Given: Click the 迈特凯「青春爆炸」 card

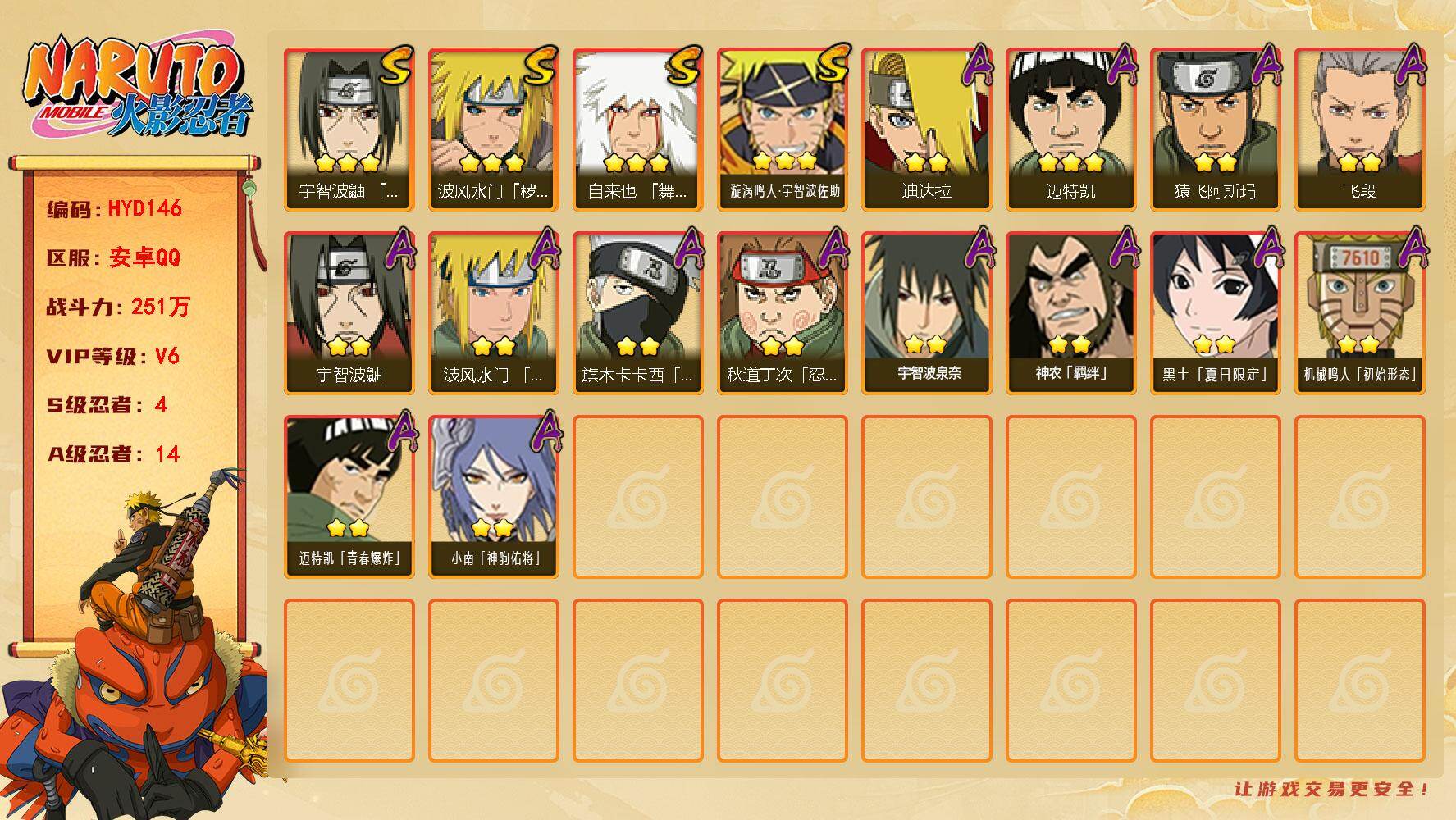Looking at the screenshot, I should click(x=349, y=497).
